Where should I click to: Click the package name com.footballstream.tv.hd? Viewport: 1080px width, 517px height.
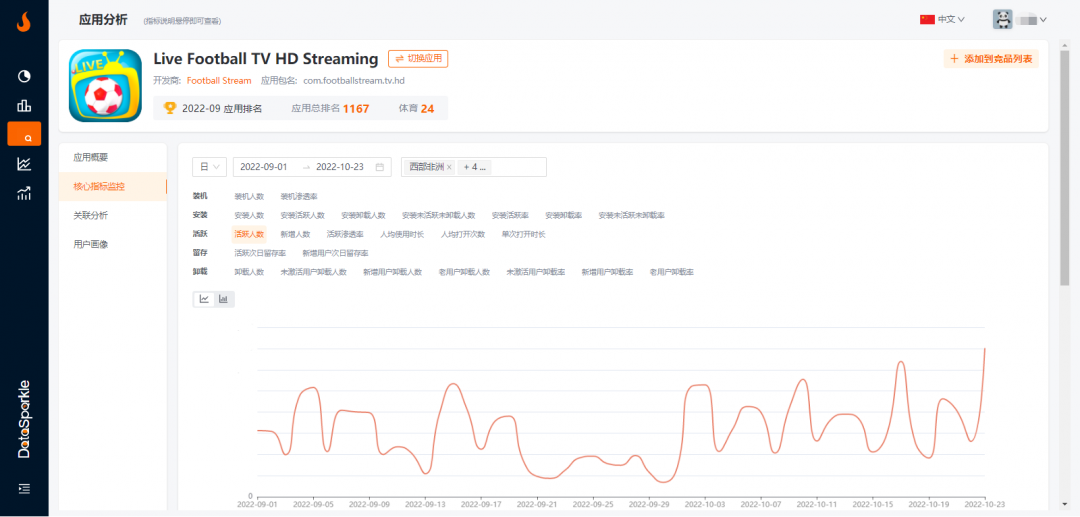point(354,81)
